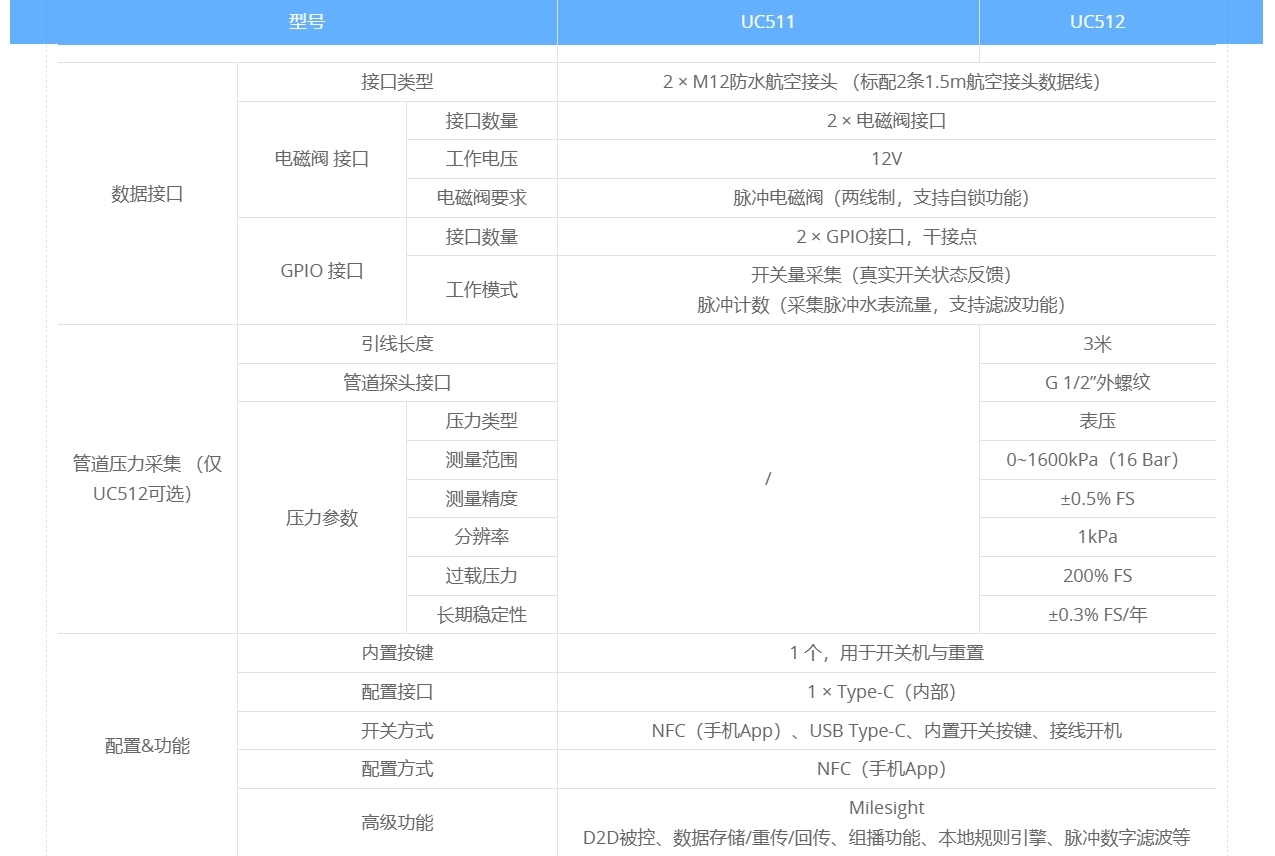Image resolution: width=1275 pixels, height=856 pixels.
Task: Click the 高级功能 row label
Action: [397, 823]
